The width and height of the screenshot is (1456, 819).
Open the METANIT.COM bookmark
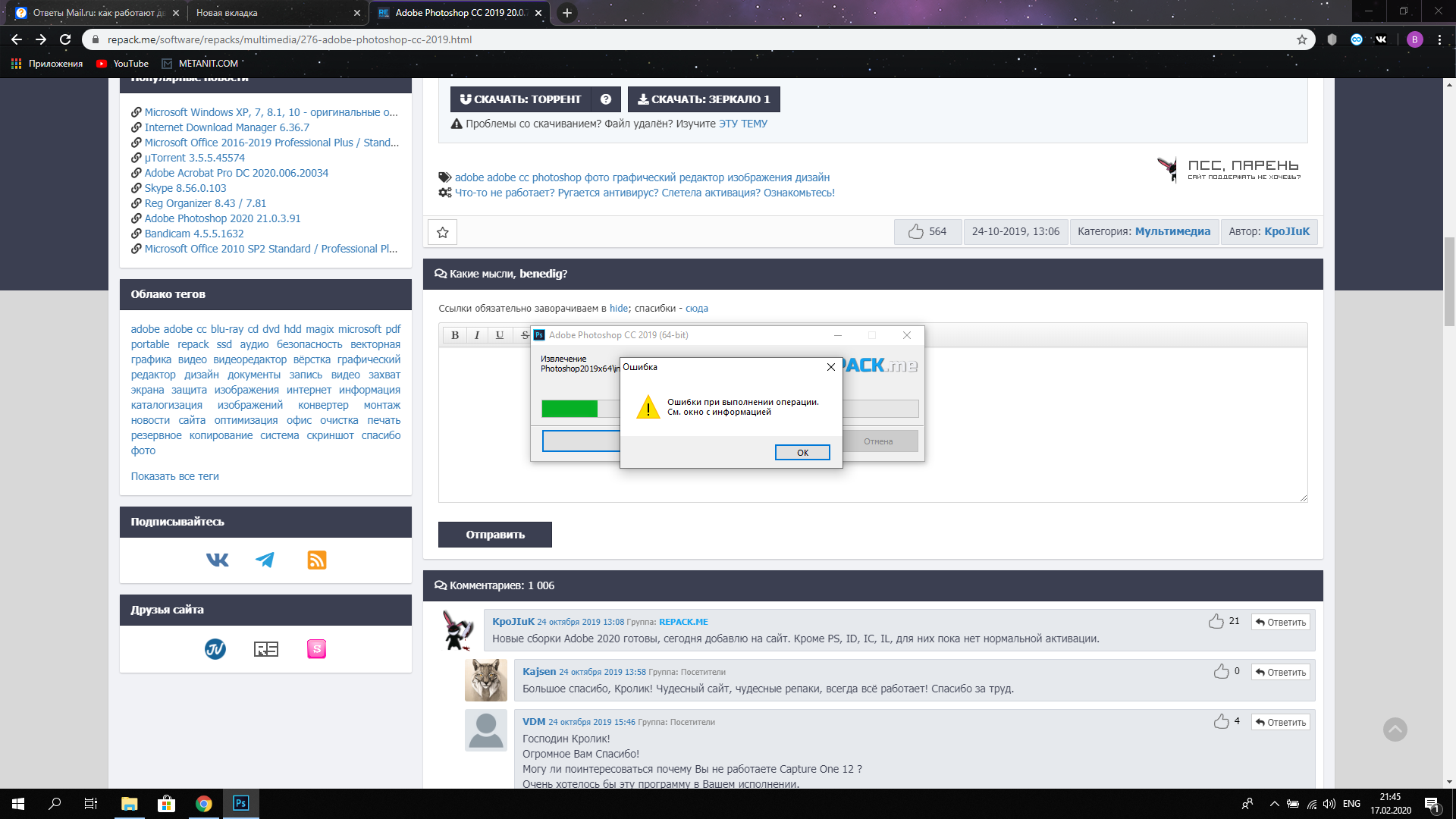201,64
